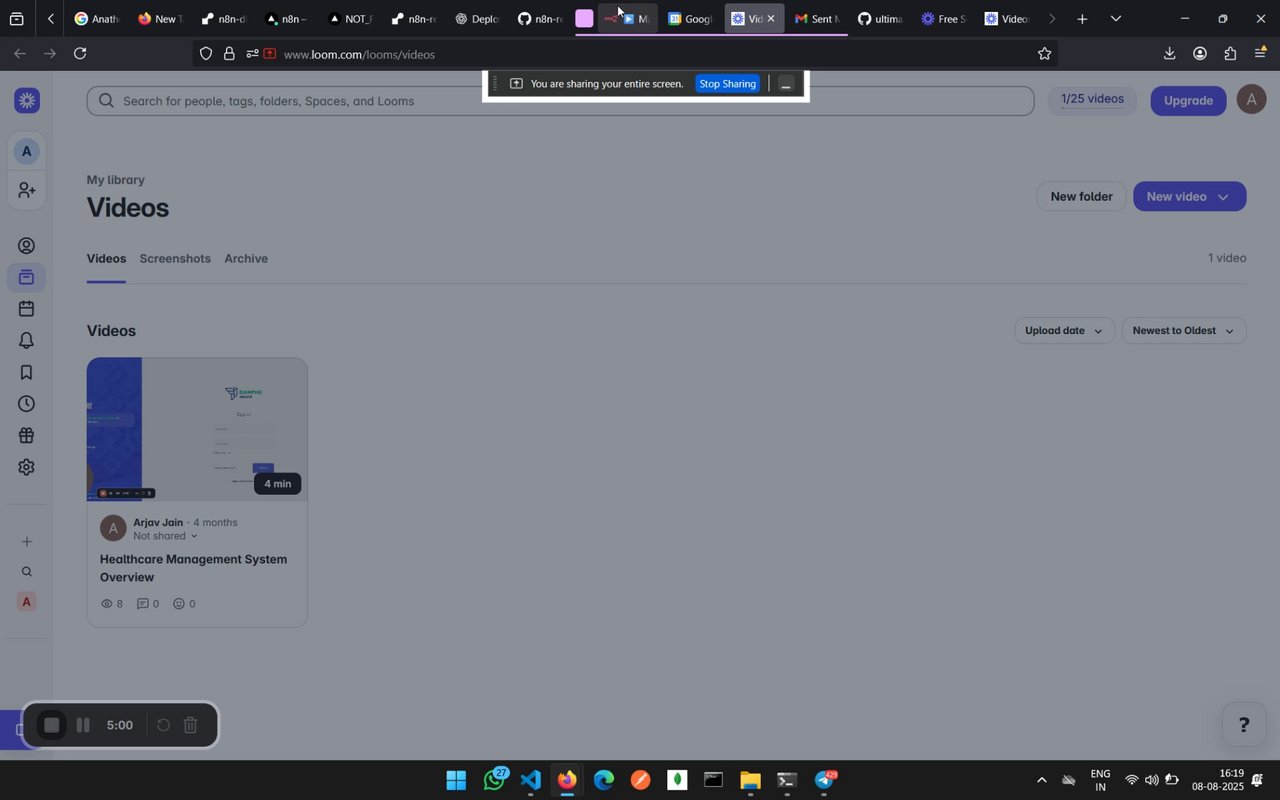
Task: Open the History clock icon
Action: pyautogui.click(x=27, y=404)
